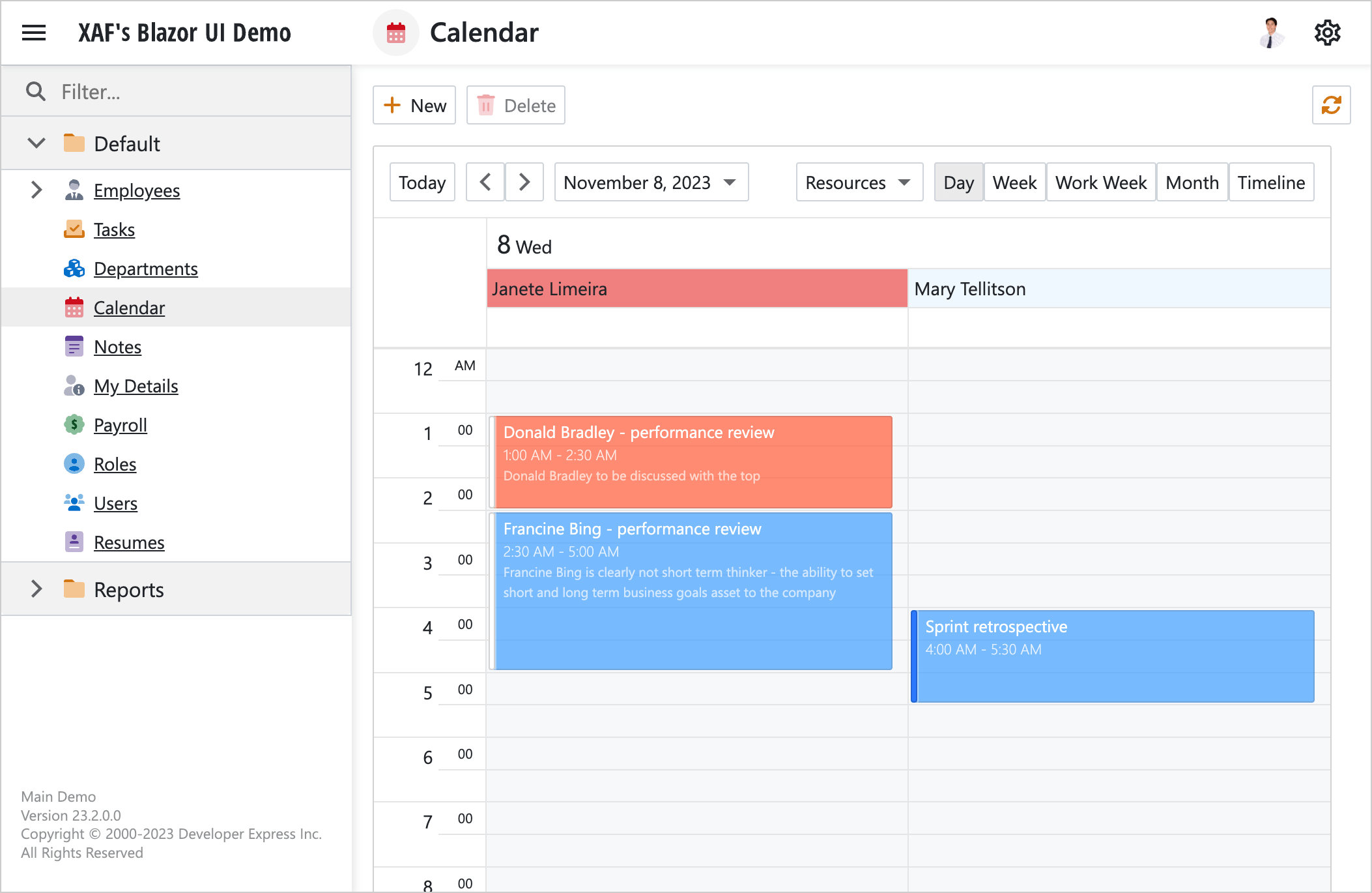Click the New appointment button

(x=414, y=105)
